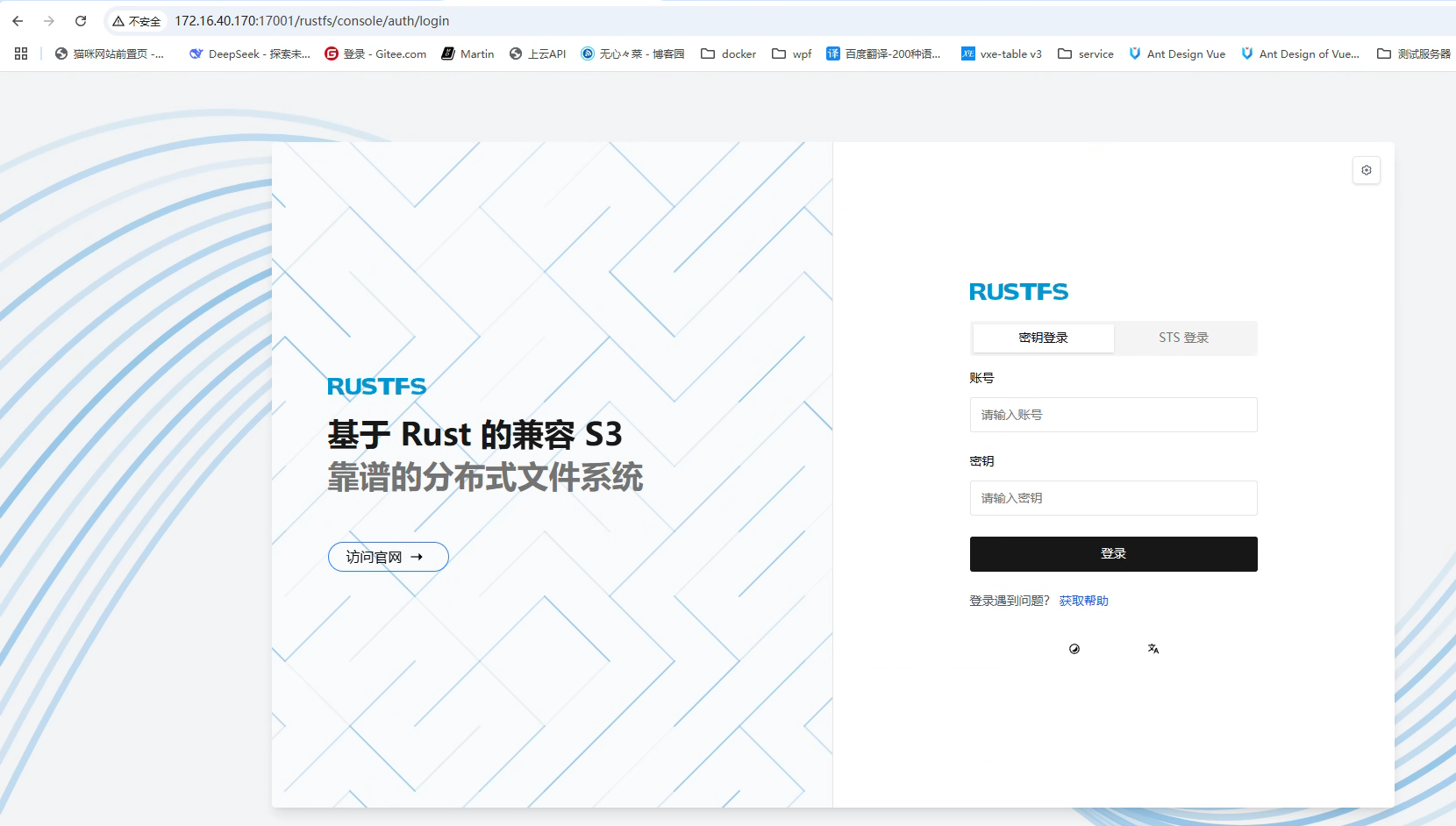
Task: Click the 基于 Rust 的兼容 S3 headline
Action: pyautogui.click(x=475, y=434)
